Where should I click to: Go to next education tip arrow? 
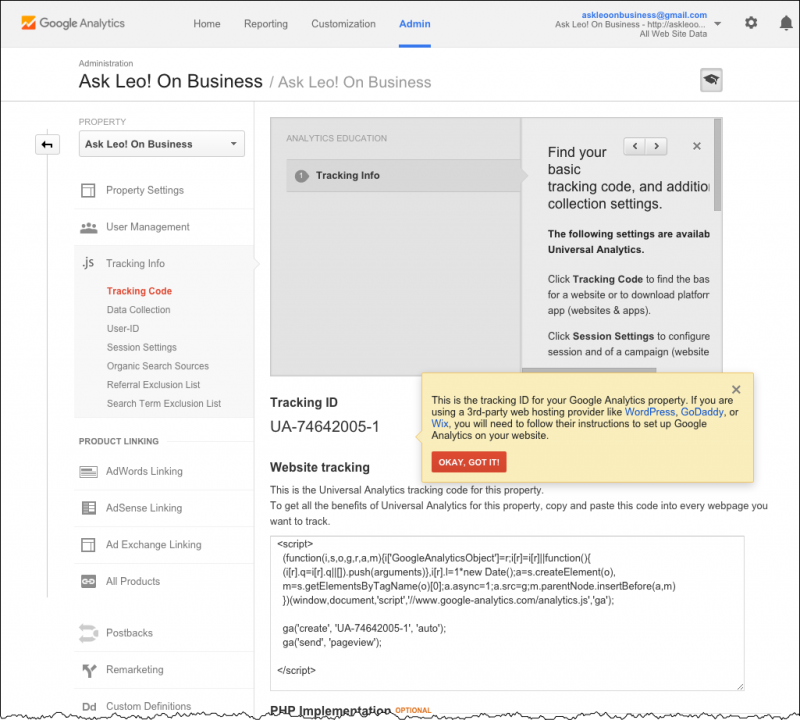click(657, 146)
